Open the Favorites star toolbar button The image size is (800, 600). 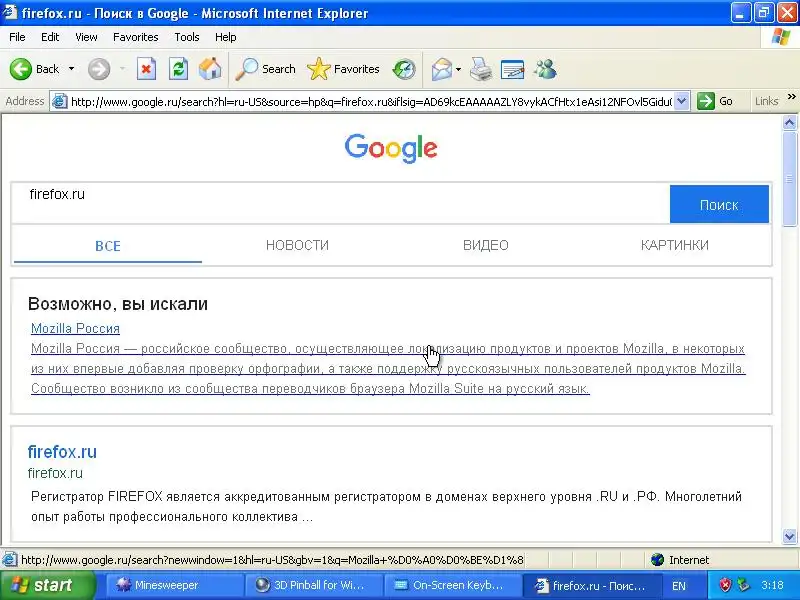343,69
